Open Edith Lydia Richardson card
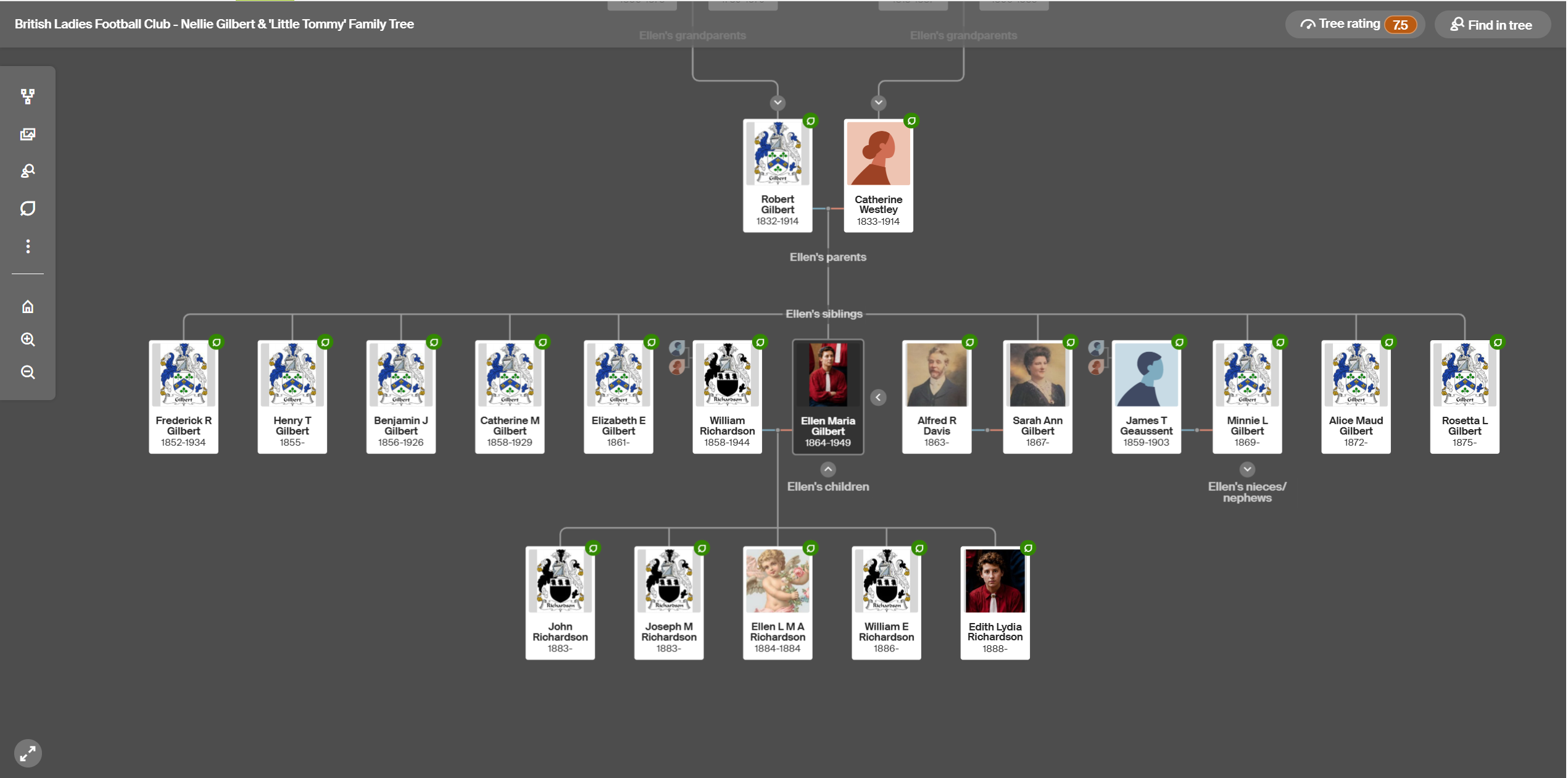1568x778 pixels. [x=995, y=603]
